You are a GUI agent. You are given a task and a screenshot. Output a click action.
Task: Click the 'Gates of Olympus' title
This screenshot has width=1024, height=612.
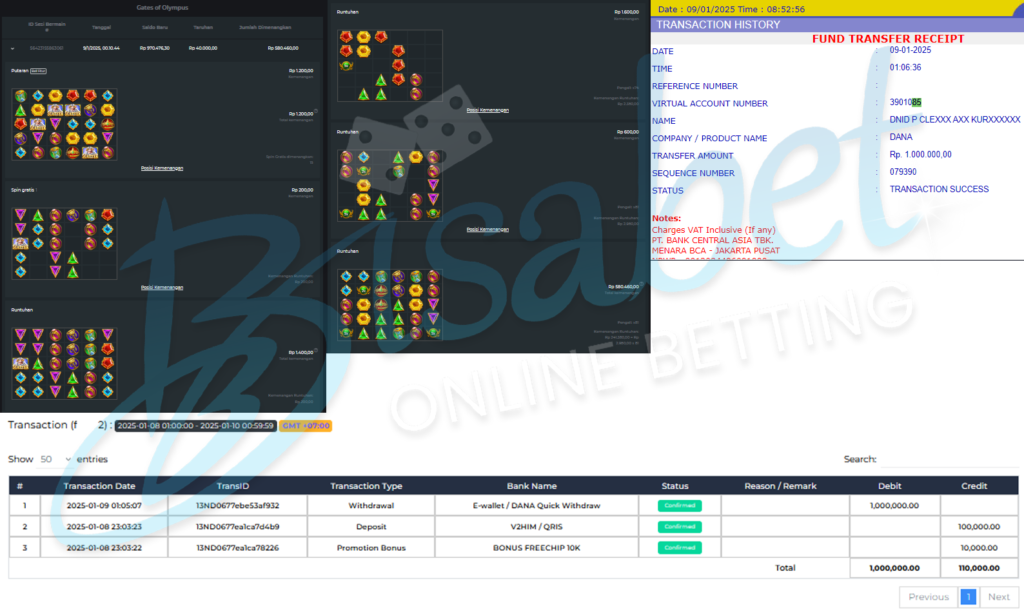162,8
